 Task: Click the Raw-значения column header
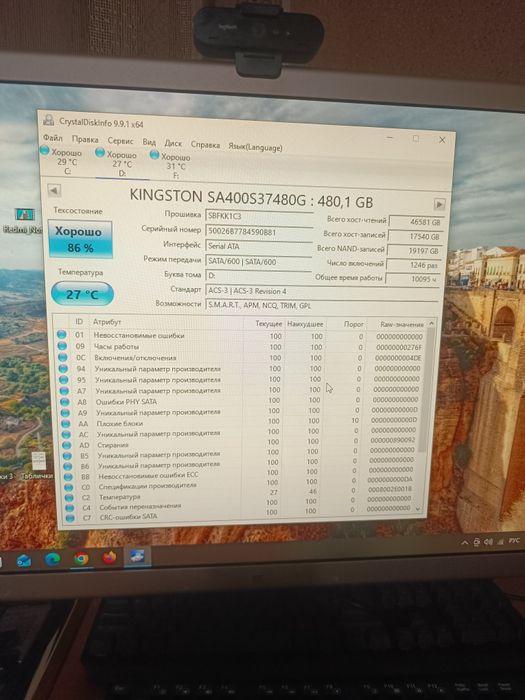401,325
